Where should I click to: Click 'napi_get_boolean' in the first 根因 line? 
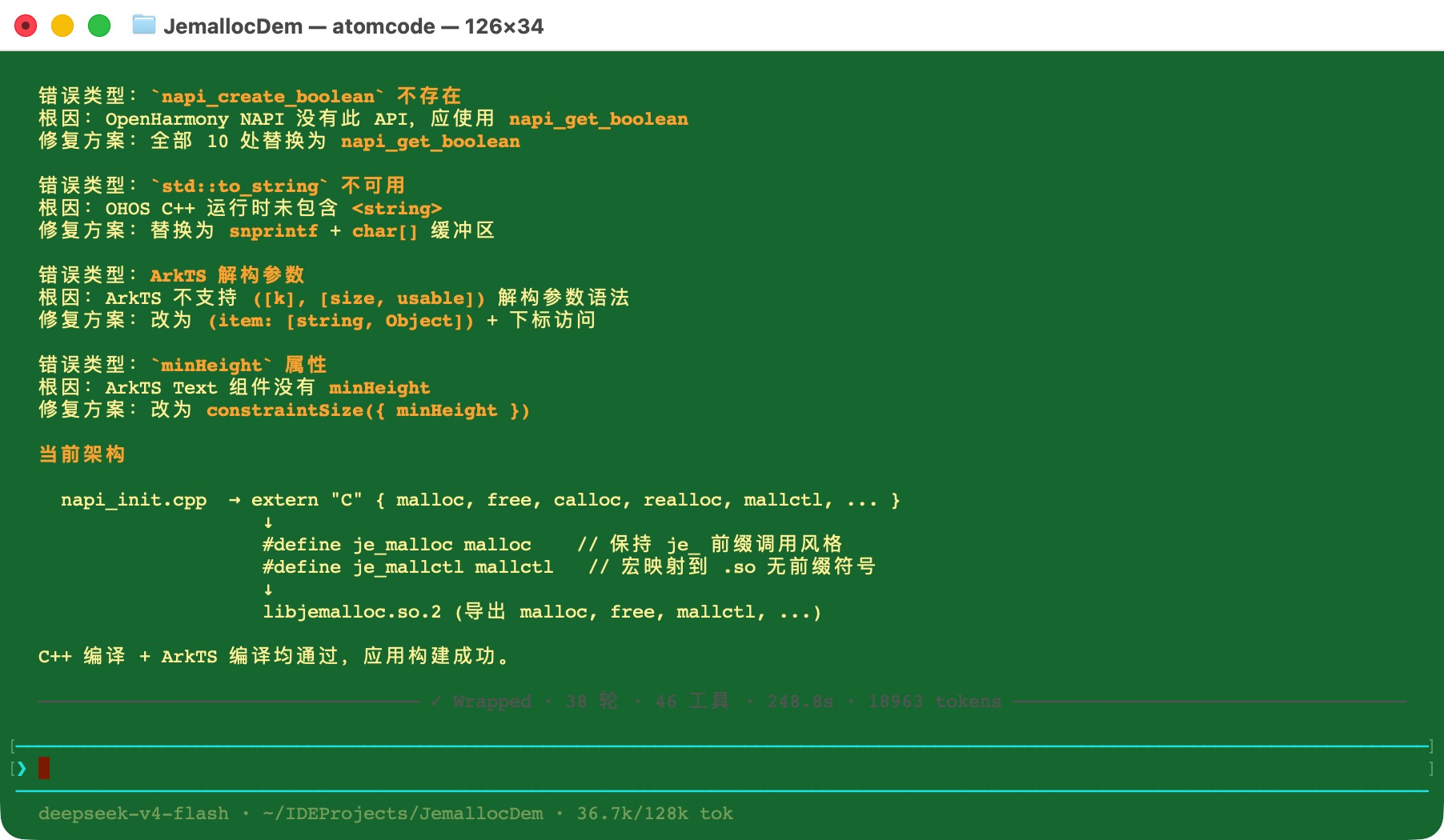coord(598,118)
